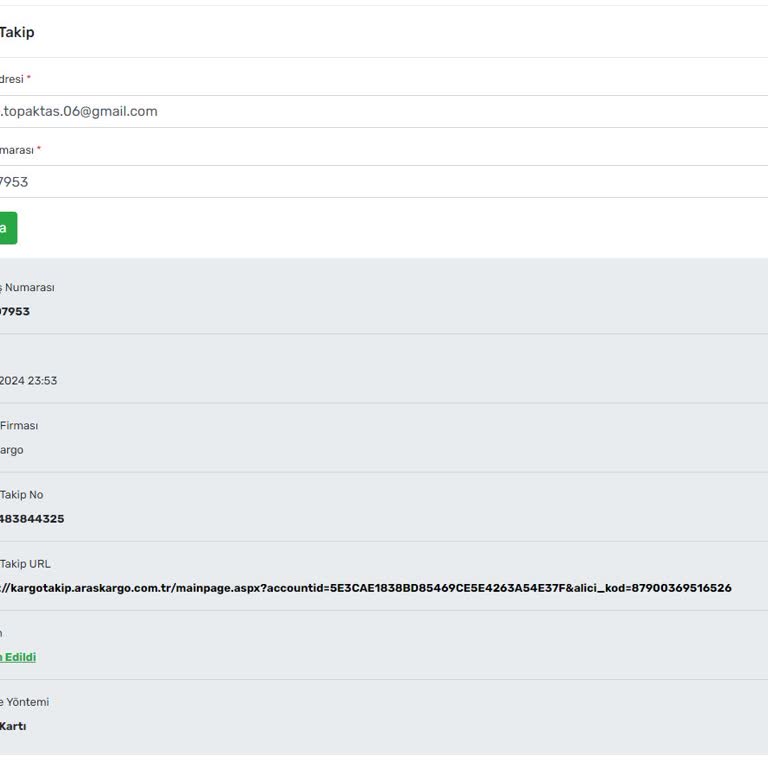Click the status label above 'Edildi' link

tap(2, 633)
